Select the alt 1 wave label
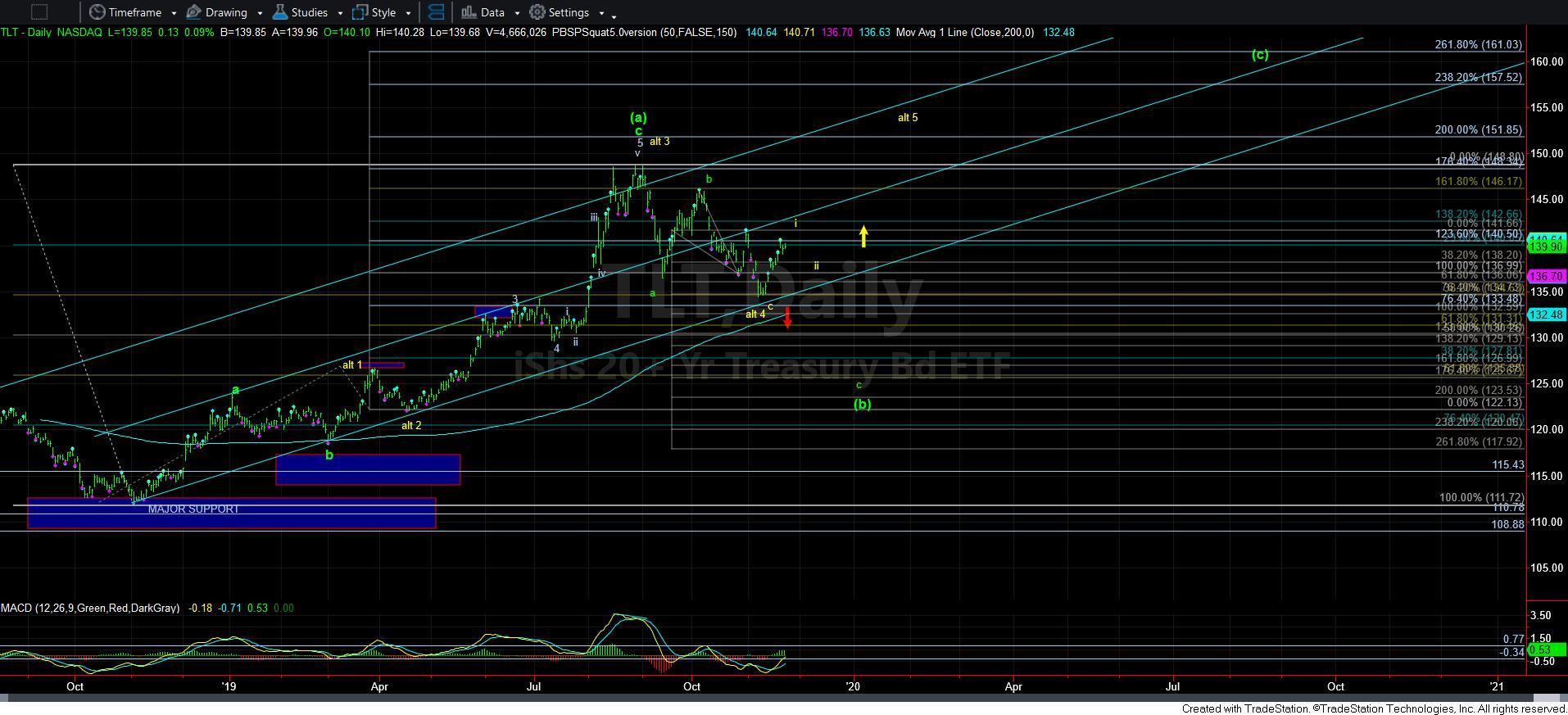The width and height of the screenshot is (1568, 715). [x=351, y=364]
